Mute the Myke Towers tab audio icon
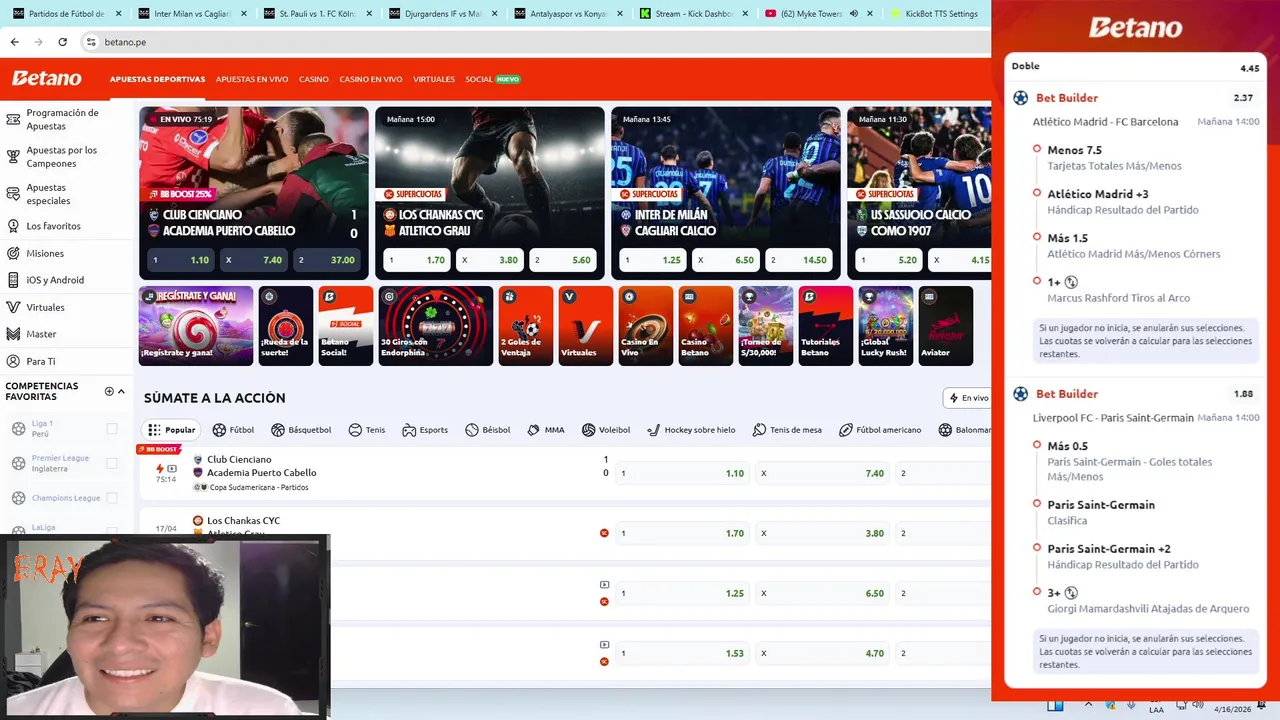This screenshot has width=1280, height=720. pos(854,14)
